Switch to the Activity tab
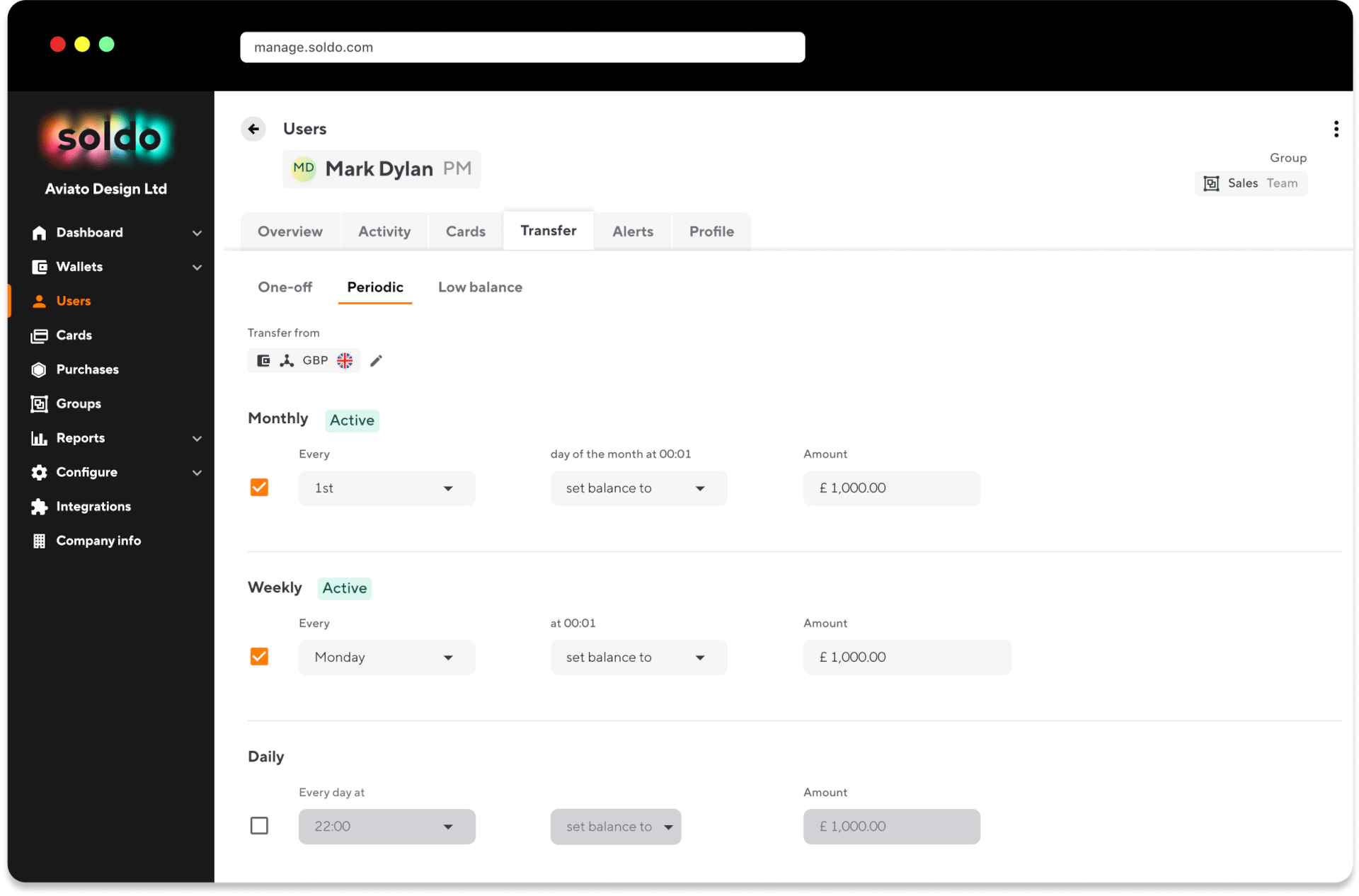1359x896 pixels. point(384,231)
